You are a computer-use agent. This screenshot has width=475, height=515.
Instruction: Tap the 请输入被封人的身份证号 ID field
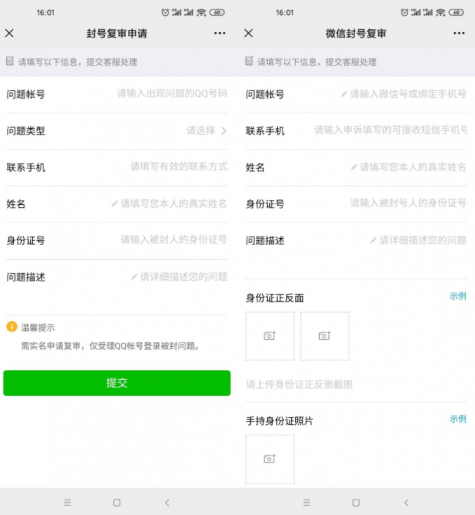point(174,240)
